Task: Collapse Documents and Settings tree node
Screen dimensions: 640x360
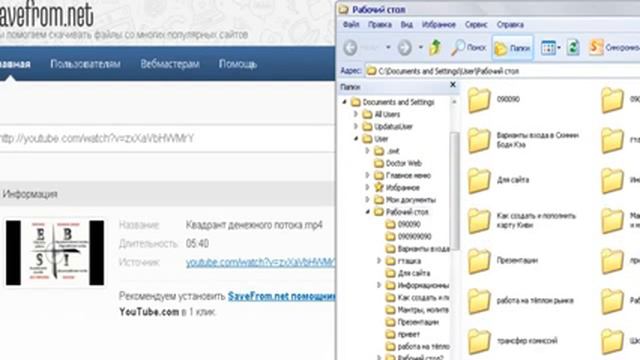Action: [x=344, y=102]
